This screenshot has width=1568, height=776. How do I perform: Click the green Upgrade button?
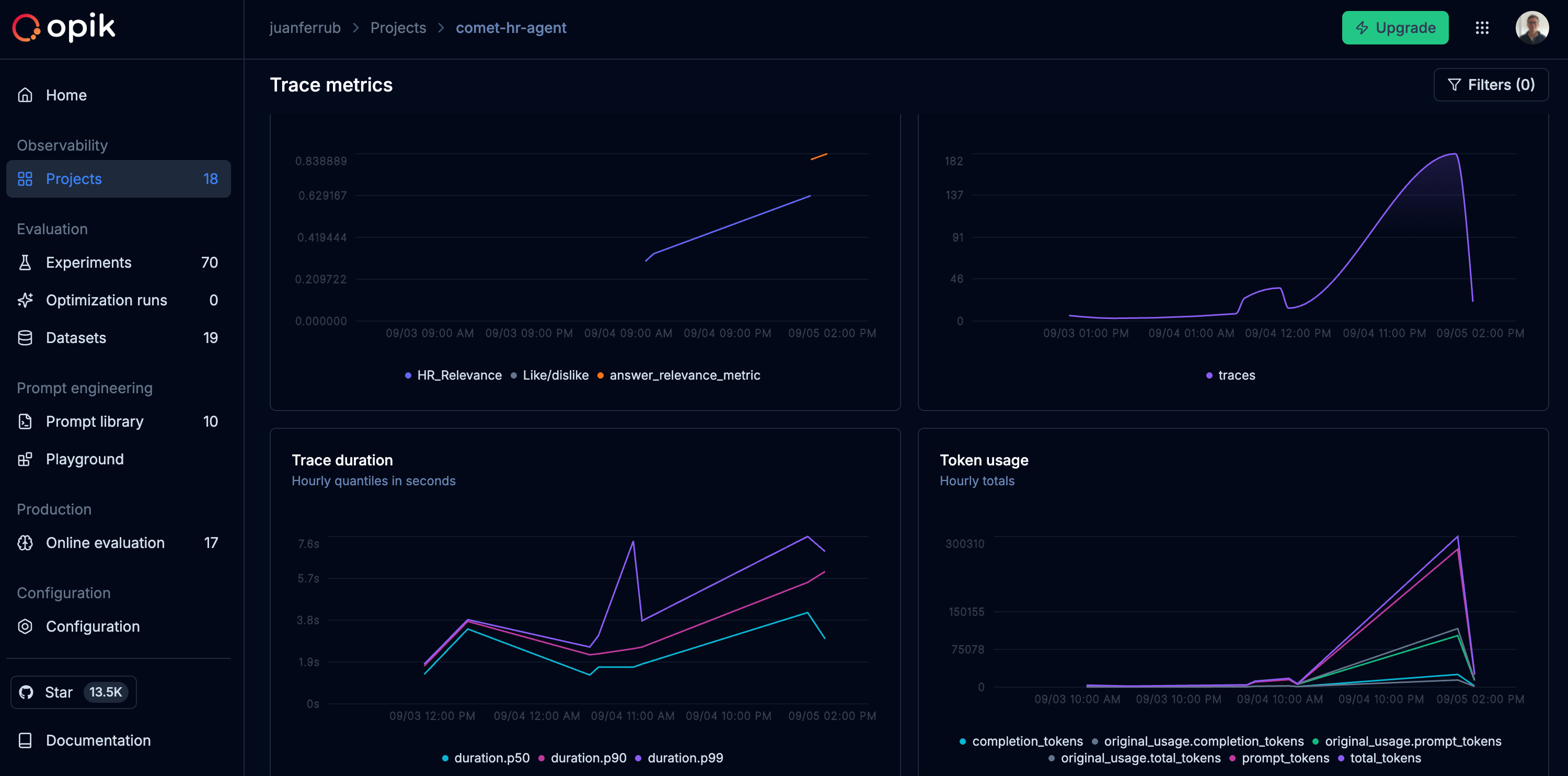1394,27
